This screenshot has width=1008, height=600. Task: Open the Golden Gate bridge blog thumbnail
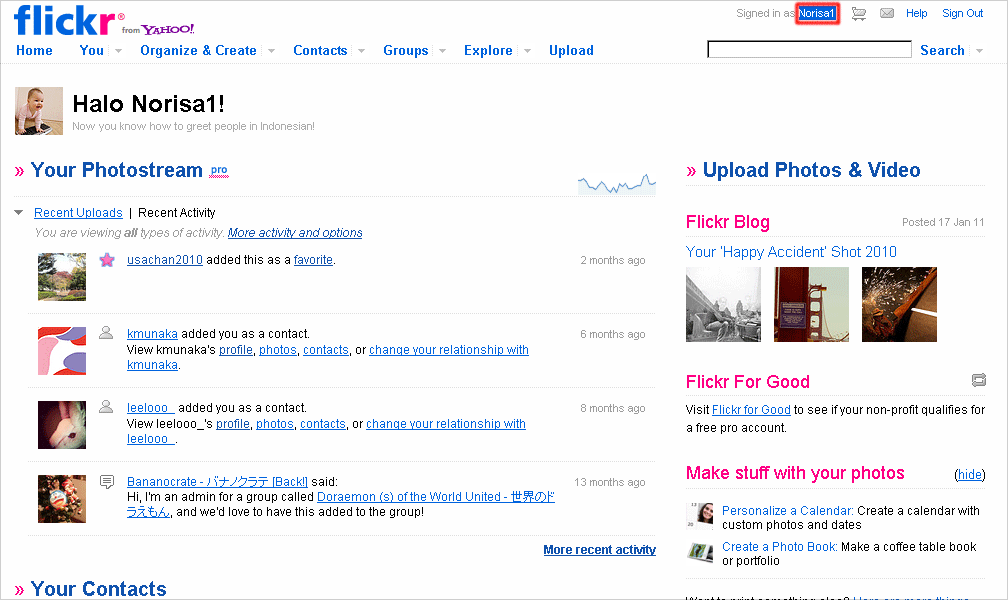811,304
